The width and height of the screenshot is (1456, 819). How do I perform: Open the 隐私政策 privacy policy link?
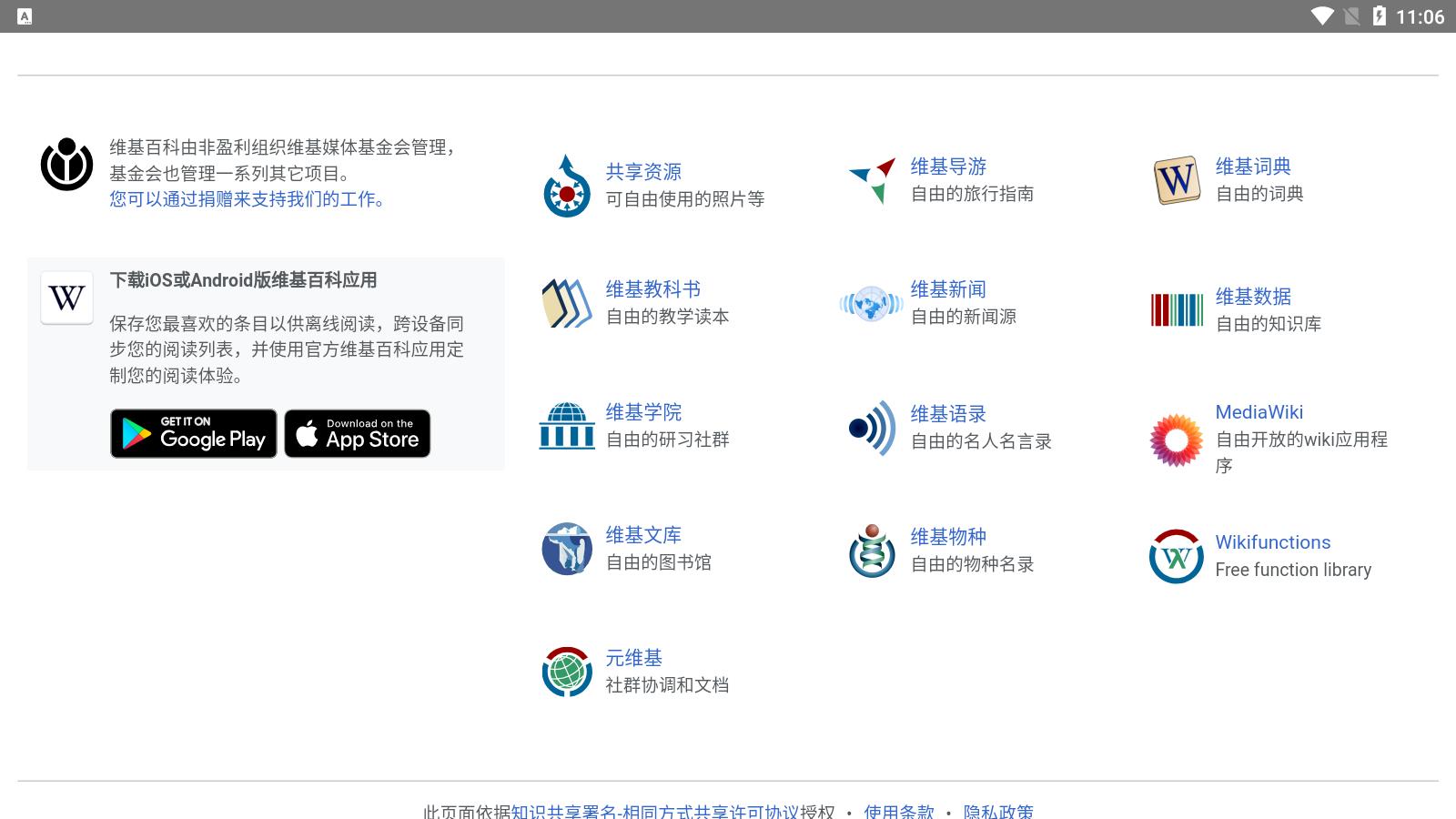1001,810
